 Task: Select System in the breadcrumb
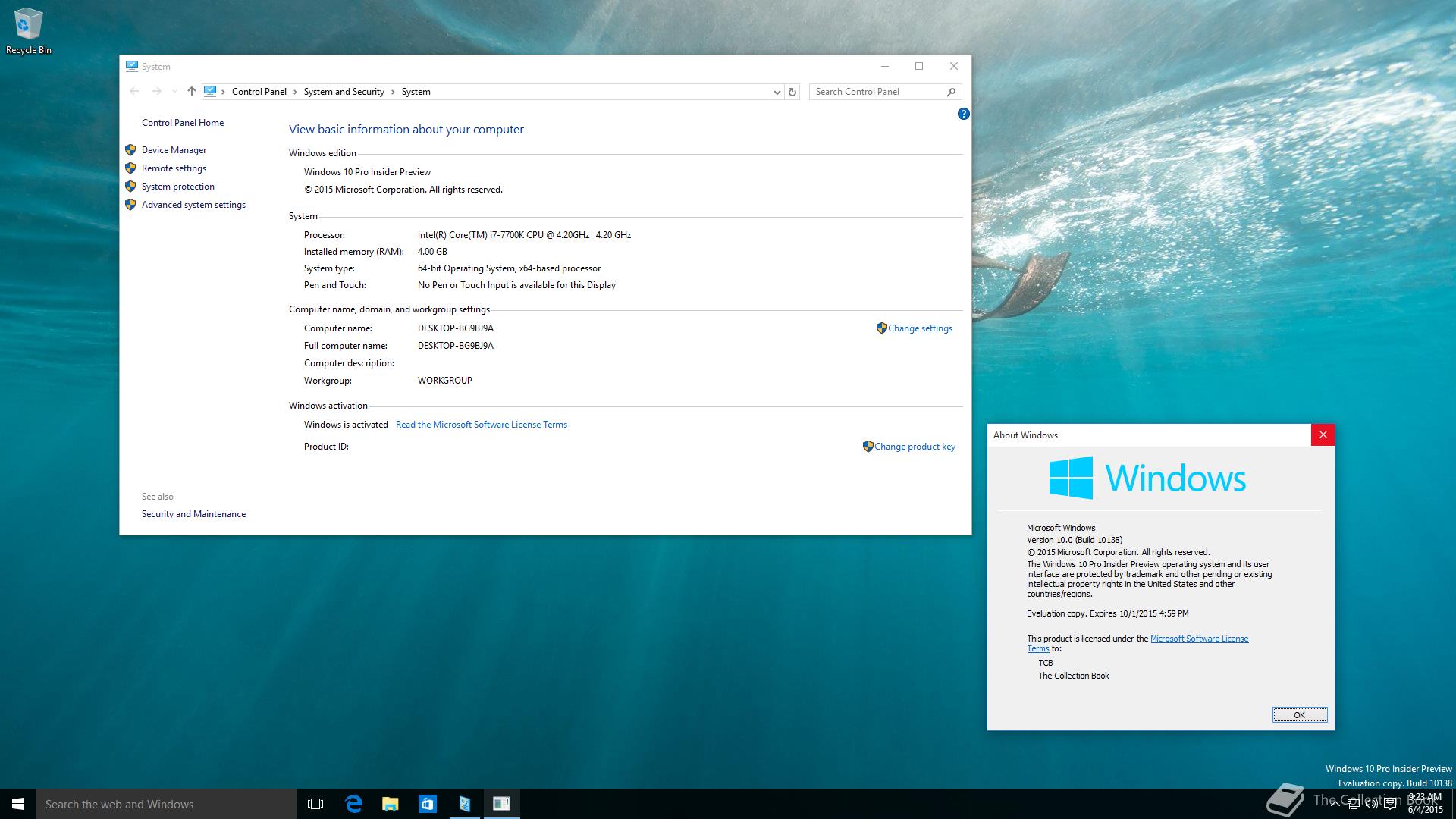tap(416, 92)
